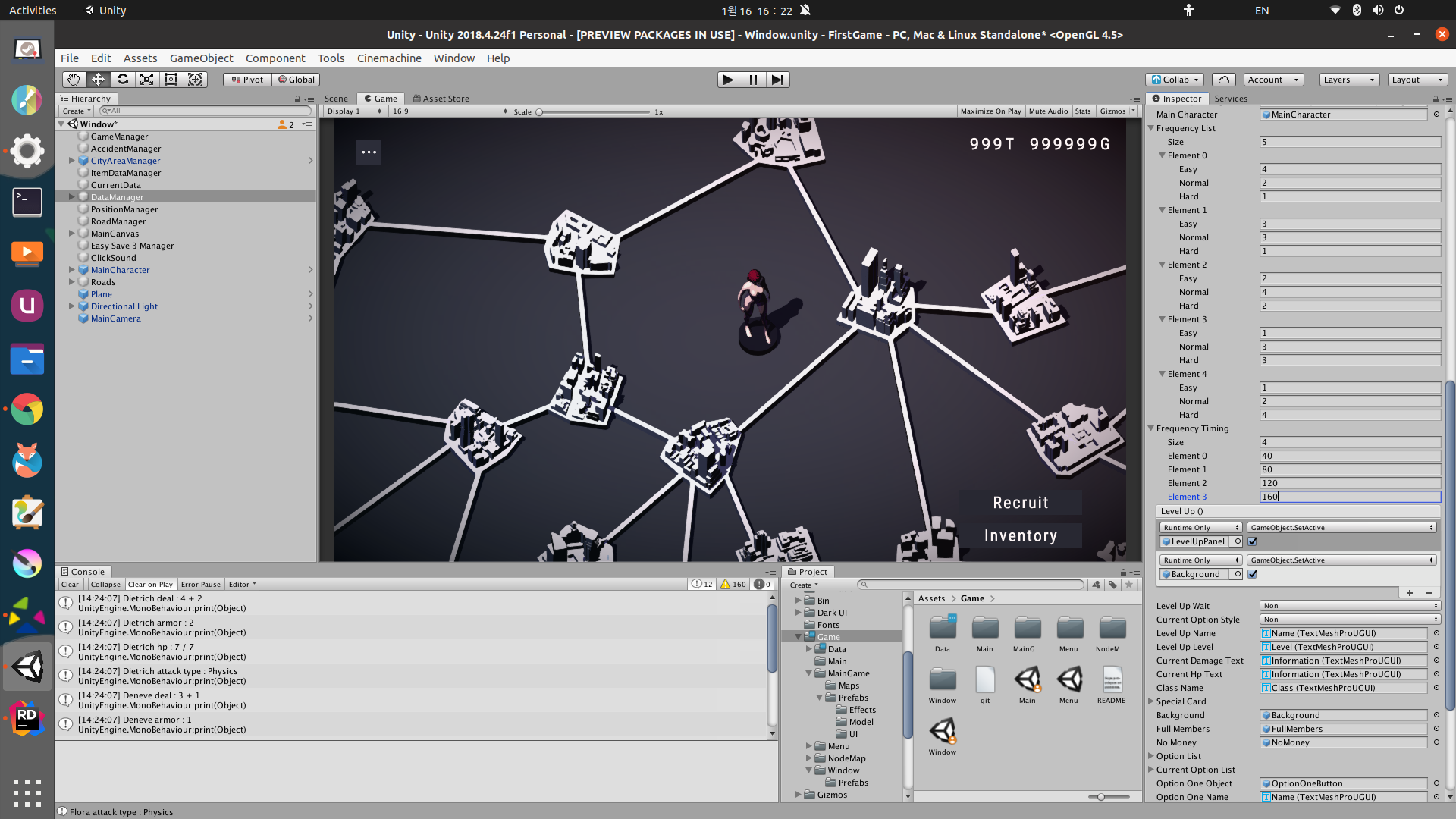The height and width of the screenshot is (819, 1456).
Task: Open the NodeM... folder in Assets
Action: click(x=1112, y=632)
